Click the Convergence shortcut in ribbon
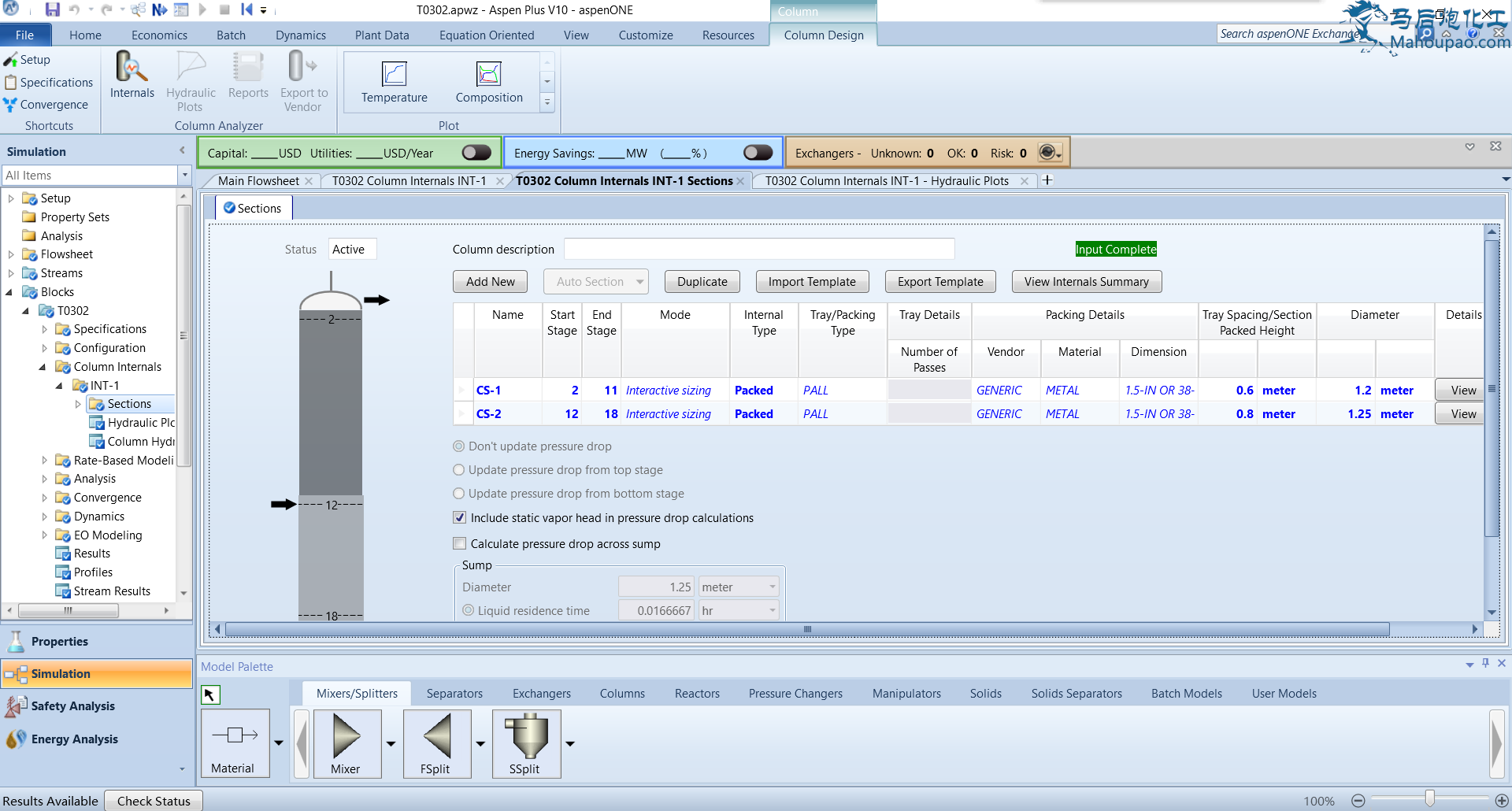1512x811 pixels. [x=46, y=105]
